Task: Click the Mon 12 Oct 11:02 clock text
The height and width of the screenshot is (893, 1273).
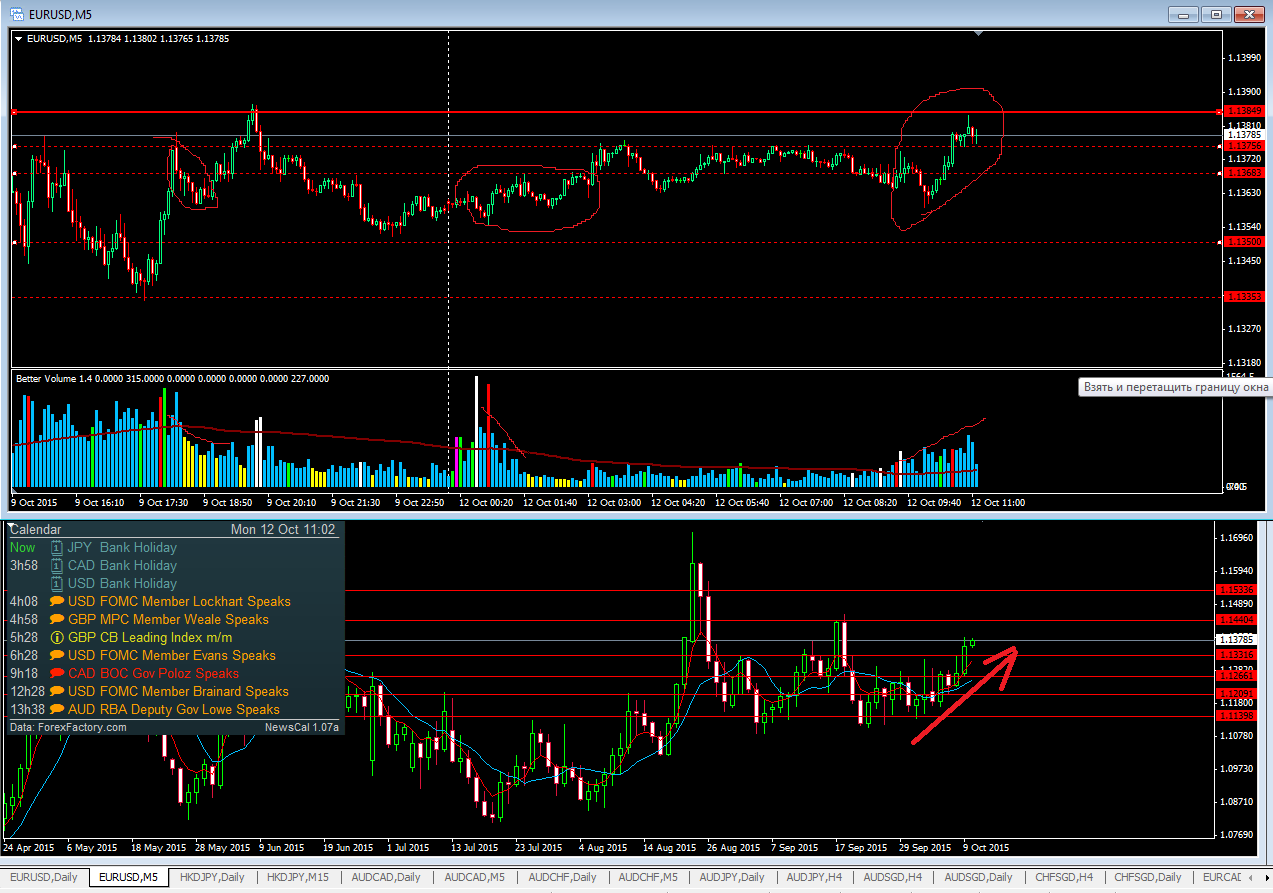Action: click(283, 529)
